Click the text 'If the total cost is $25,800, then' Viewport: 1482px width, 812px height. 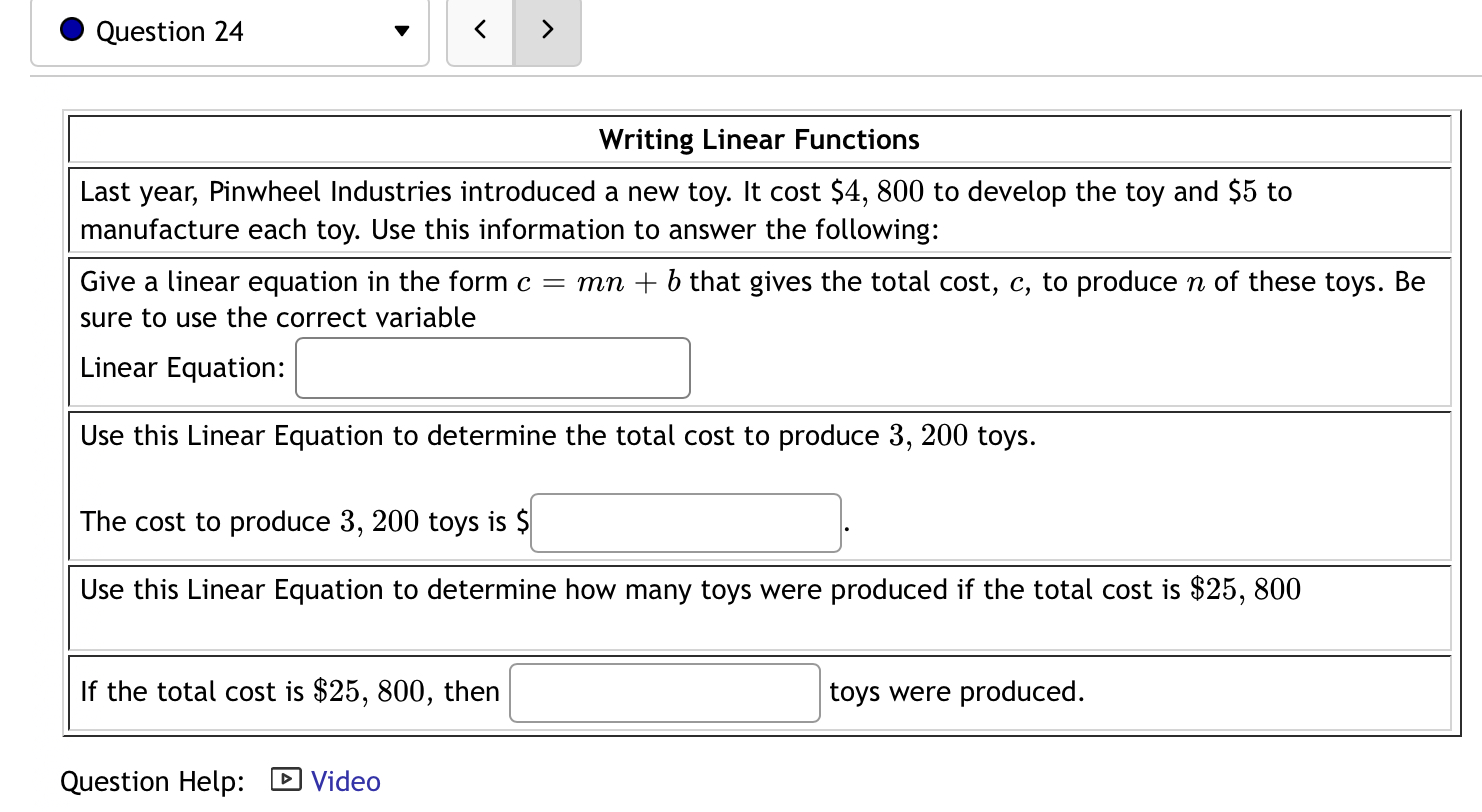point(290,692)
